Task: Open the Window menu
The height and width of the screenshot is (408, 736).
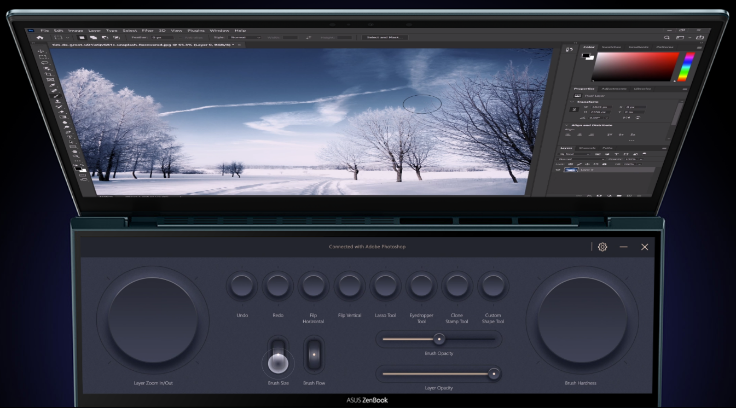Action: pyautogui.click(x=219, y=31)
